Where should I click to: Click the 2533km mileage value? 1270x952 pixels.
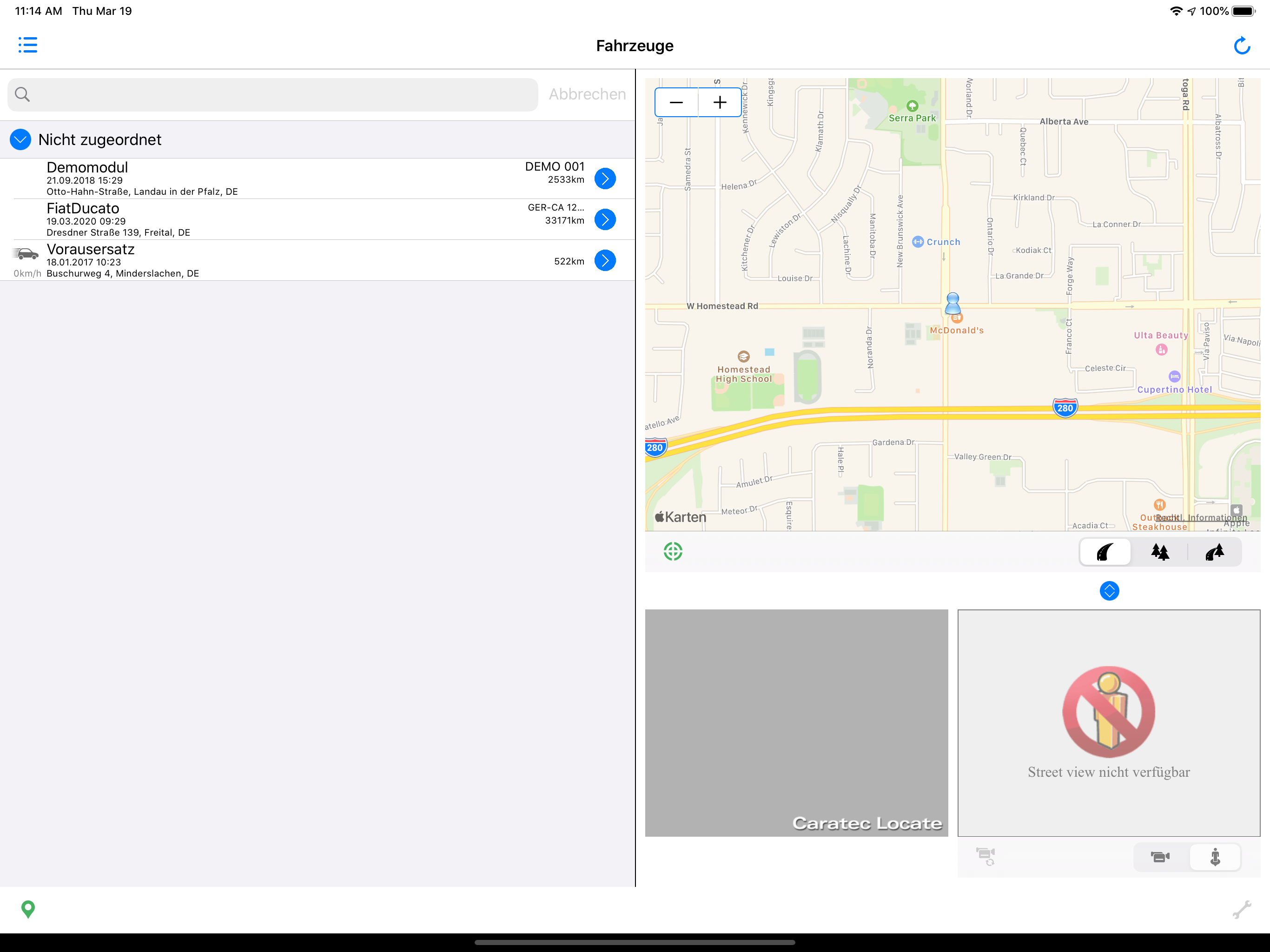pos(566,180)
